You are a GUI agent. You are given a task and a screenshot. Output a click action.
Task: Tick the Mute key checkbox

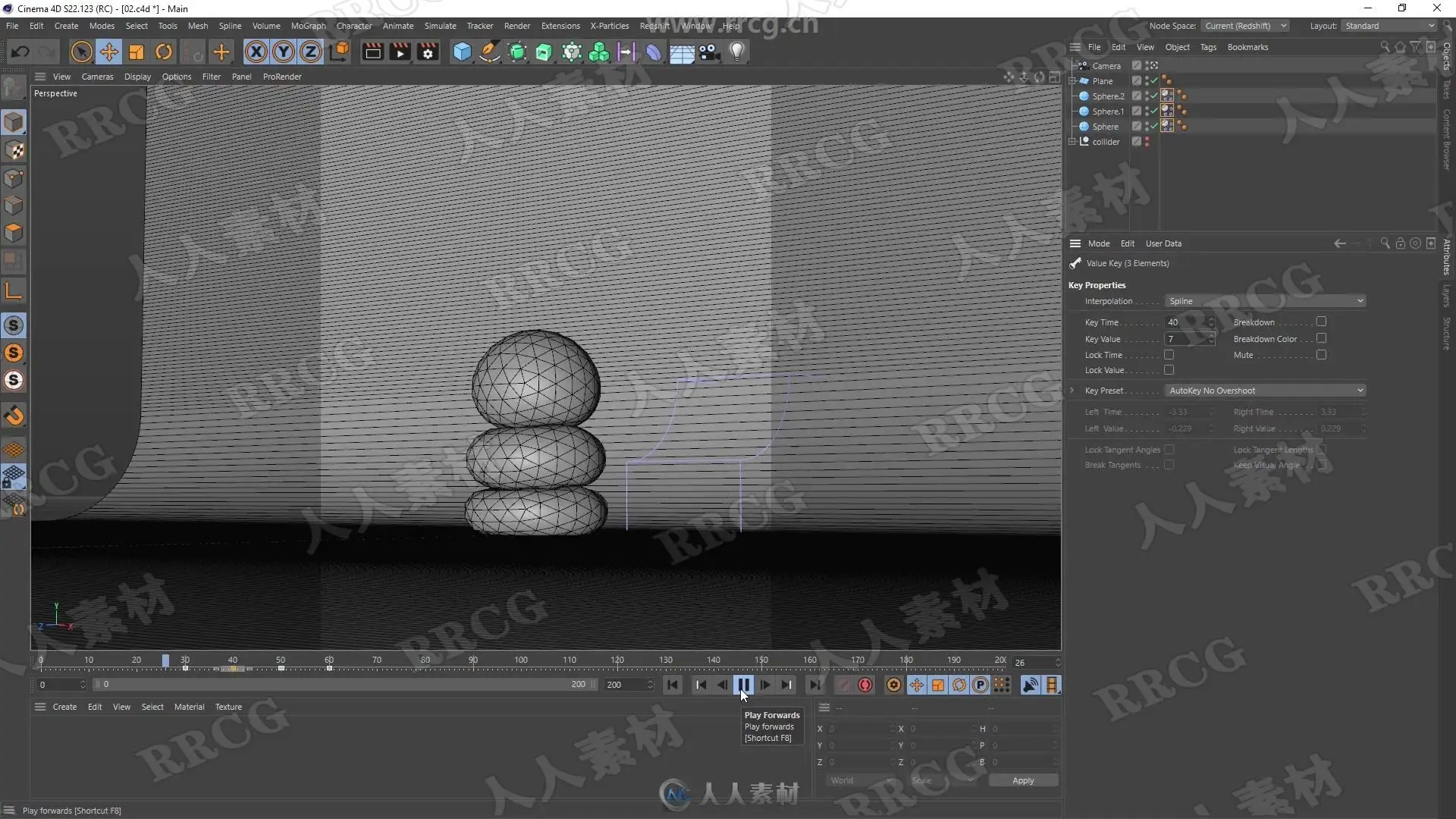pyautogui.click(x=1321, y=354)
